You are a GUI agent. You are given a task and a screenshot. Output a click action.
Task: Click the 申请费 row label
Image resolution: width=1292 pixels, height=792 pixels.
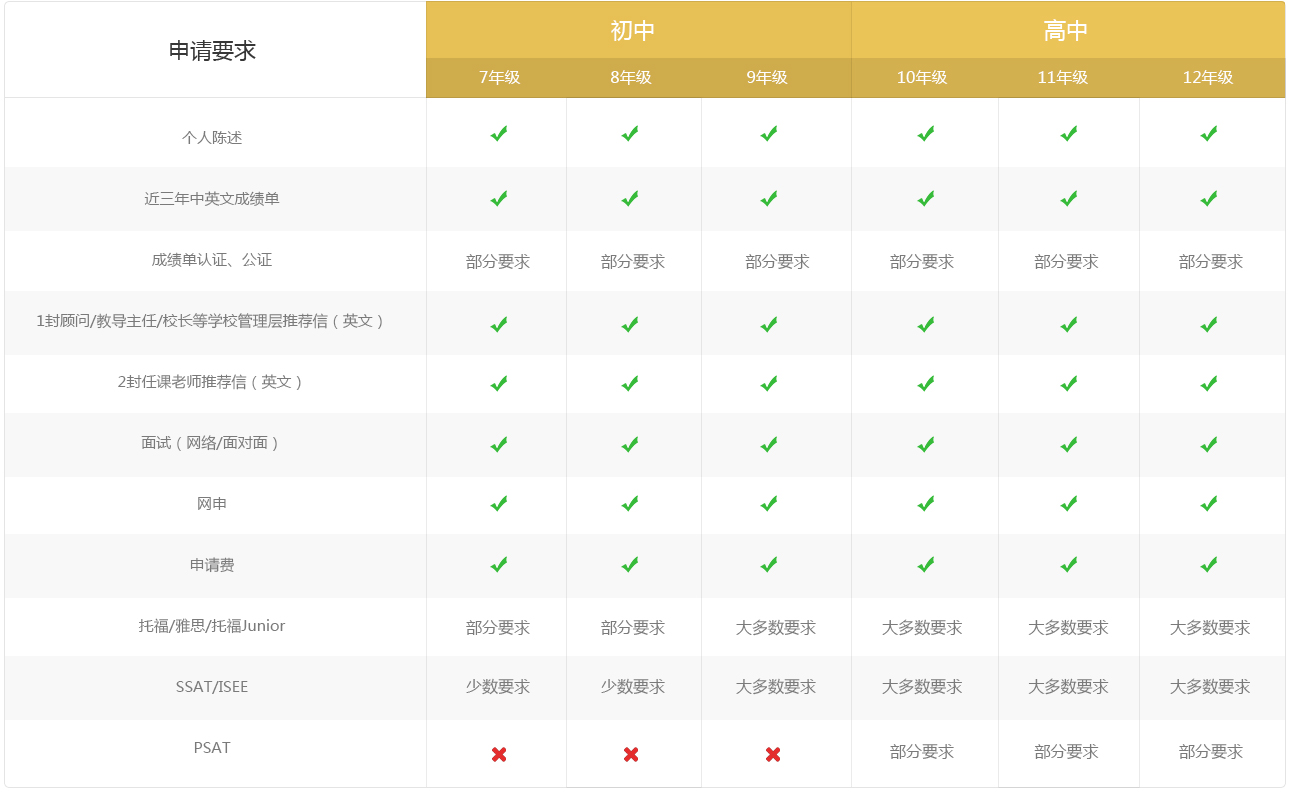pyautogui.click(x=212, y=565)
